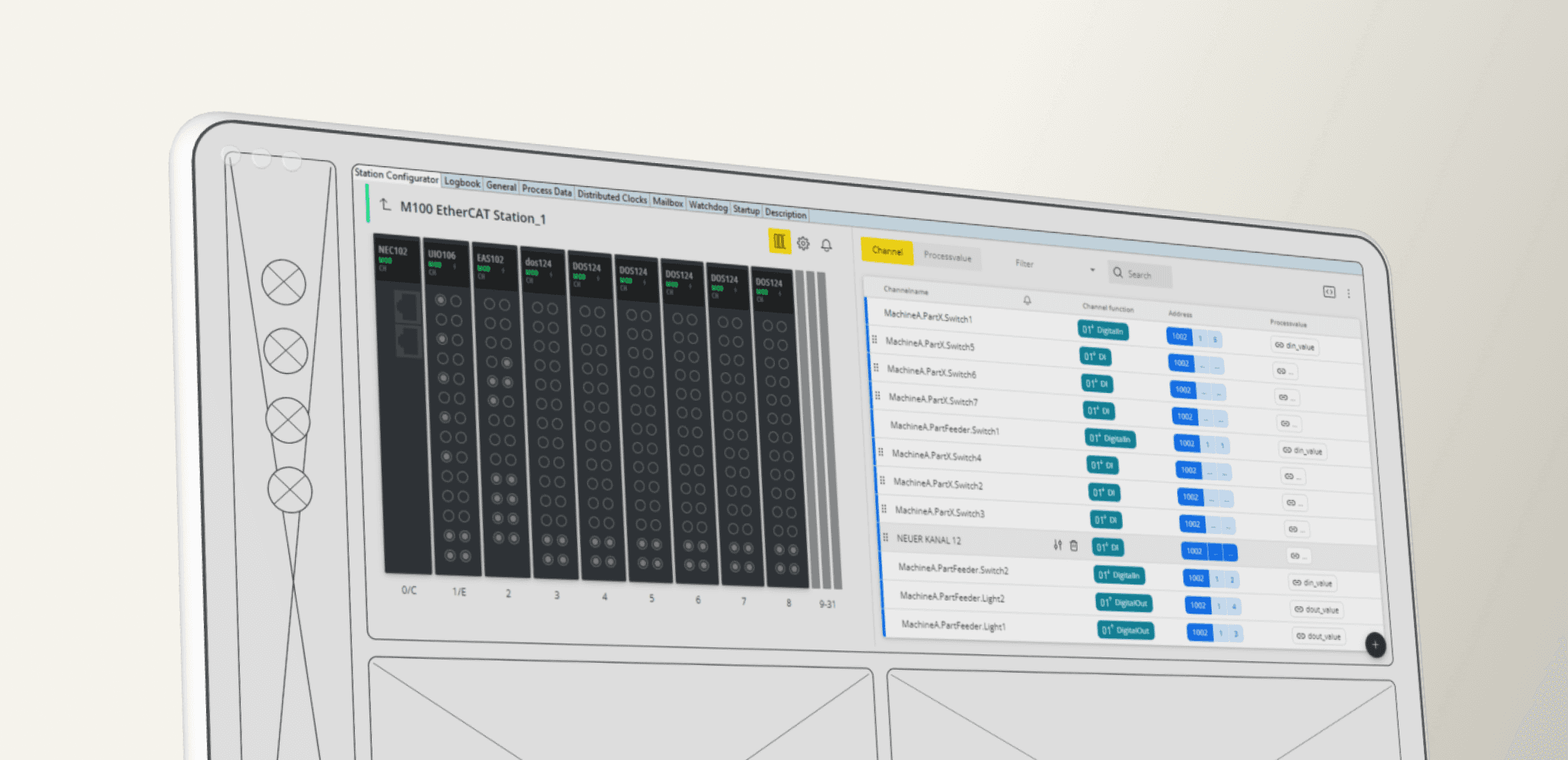Select the yellow module rack view icon
The height and width of the screenshot is (760, 1568).
tap(779, 241)
